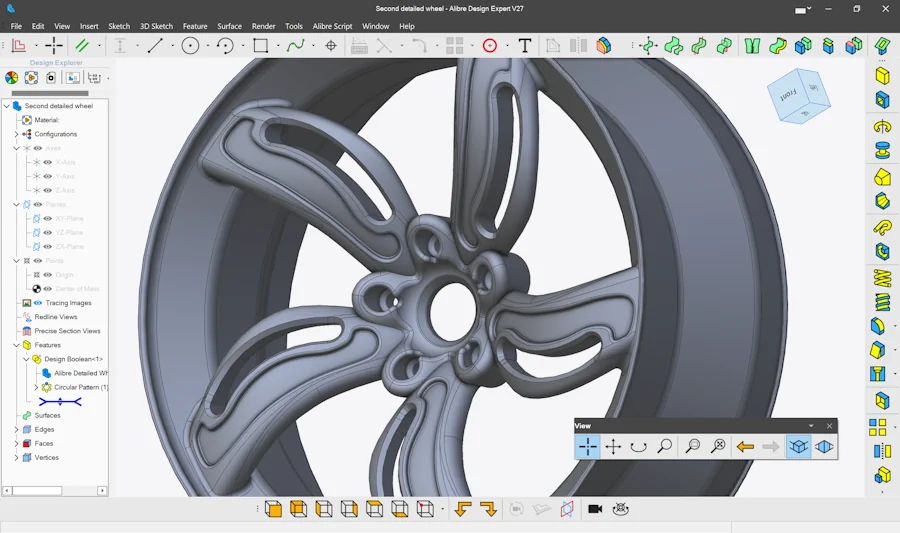Select the Spline curve tool
Image resolution: width=900 pixels, height=533 pixels.
click(x=296, y=46)
